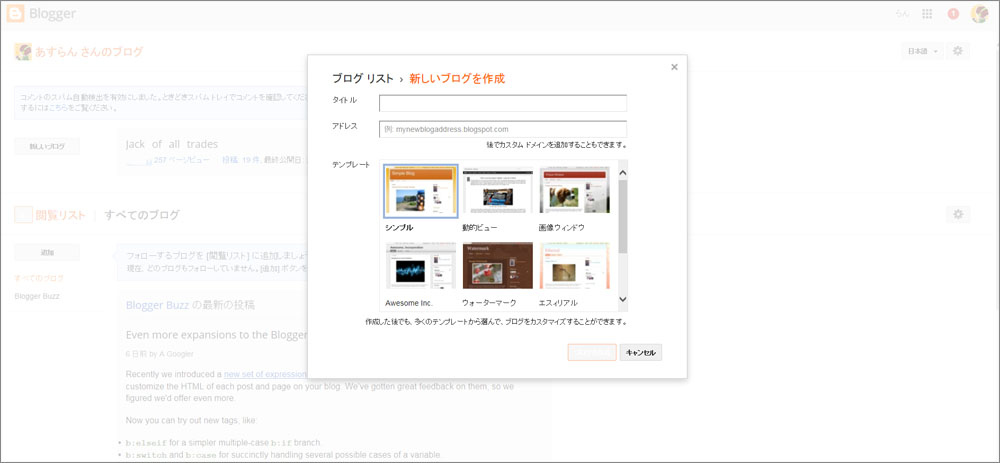This screenshot has height=463, width=1000.
Task: Select the Awesome Inc. template thumbnail
Action: pyautogui.click(x=421, y=265)
